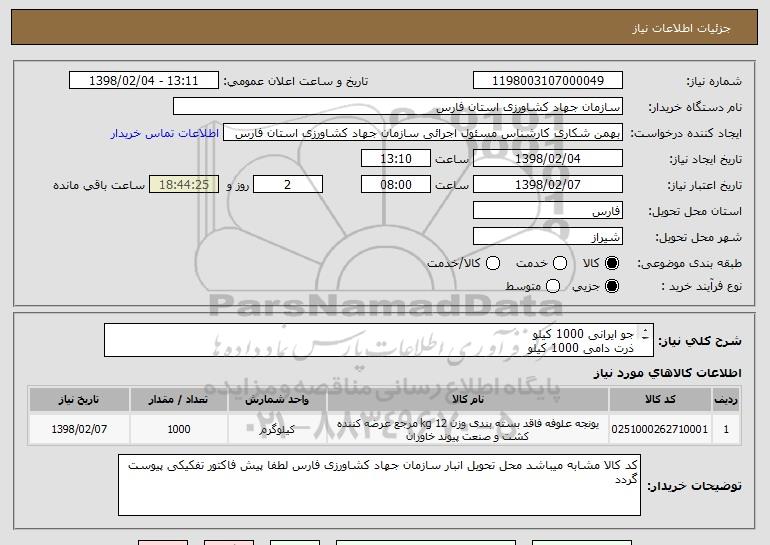
Task: Select the کالا/خدمت radio button
Action: (493, 263)
